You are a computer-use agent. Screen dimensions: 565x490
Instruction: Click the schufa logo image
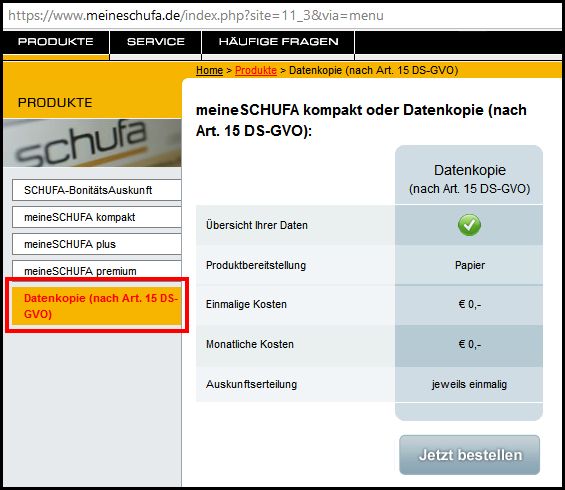point(92,143)
